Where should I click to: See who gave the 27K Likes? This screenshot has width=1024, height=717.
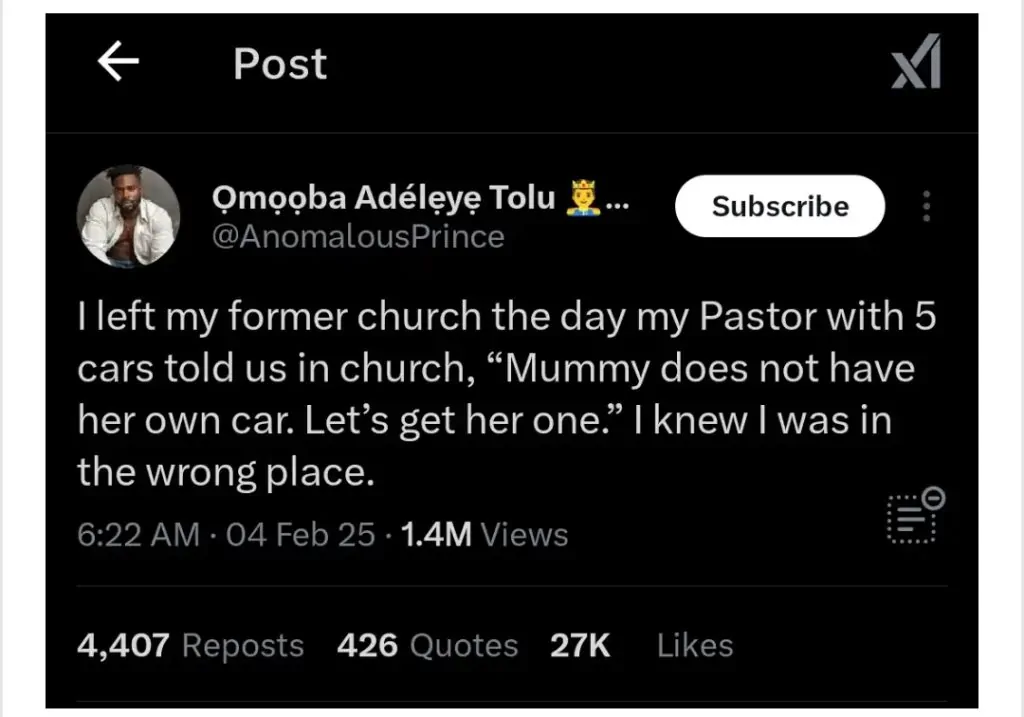click(640, 645)
